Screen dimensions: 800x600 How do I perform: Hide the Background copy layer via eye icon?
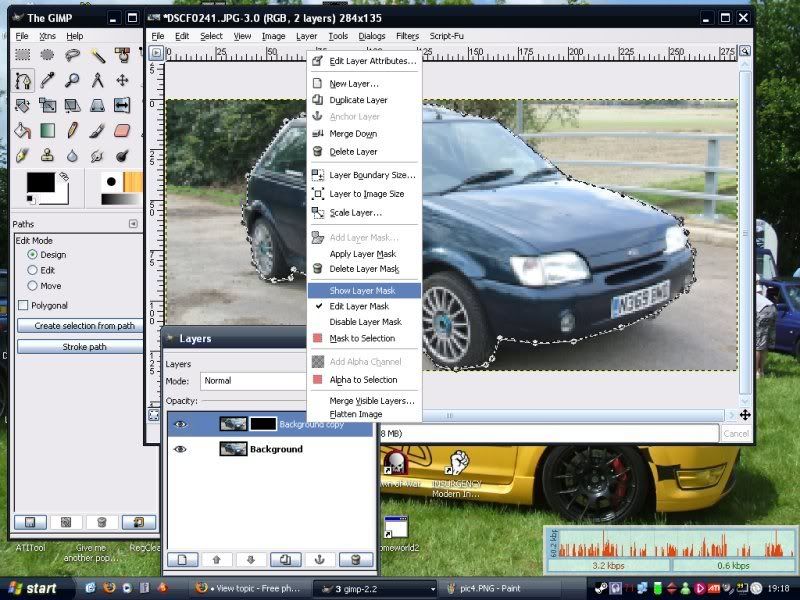click(181, 424)
